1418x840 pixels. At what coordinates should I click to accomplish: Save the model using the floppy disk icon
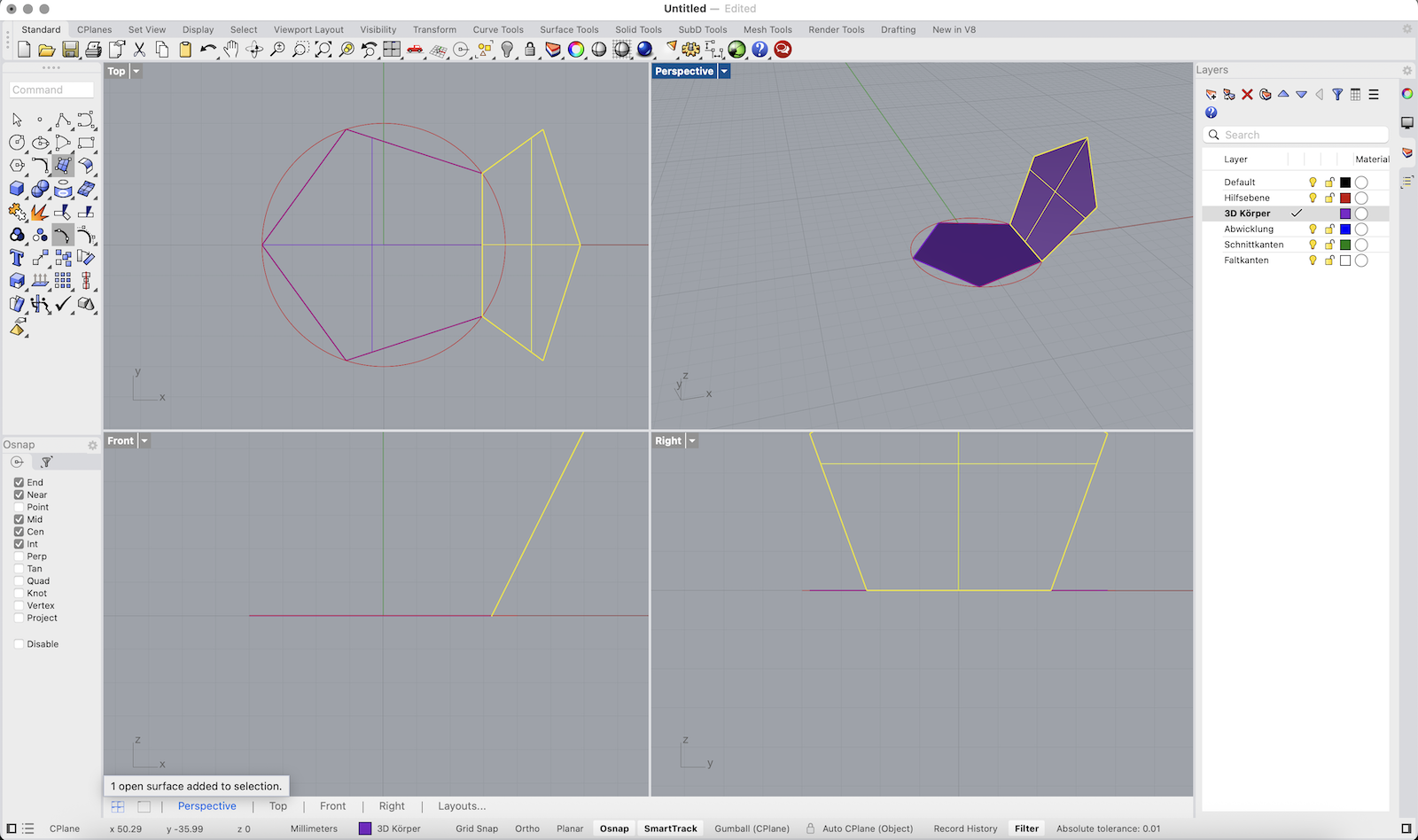point(70,50)
